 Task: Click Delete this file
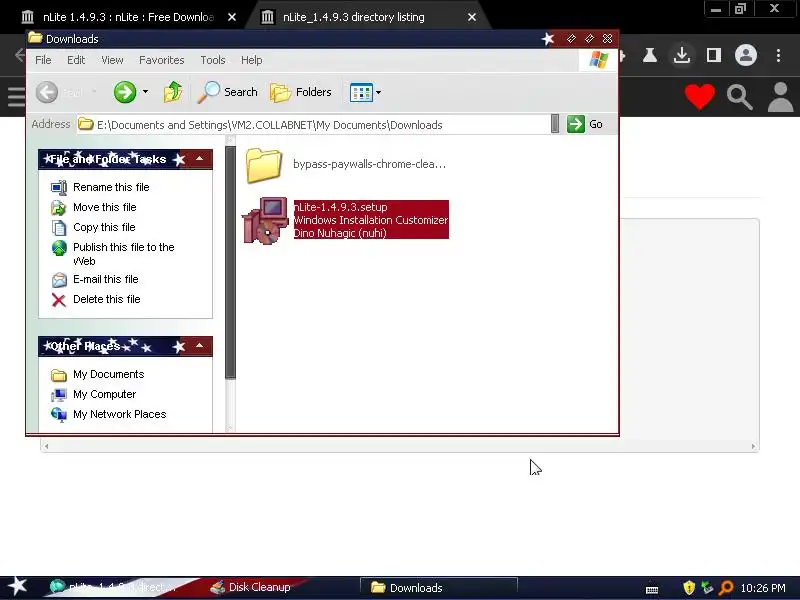(x=107, y=299)
